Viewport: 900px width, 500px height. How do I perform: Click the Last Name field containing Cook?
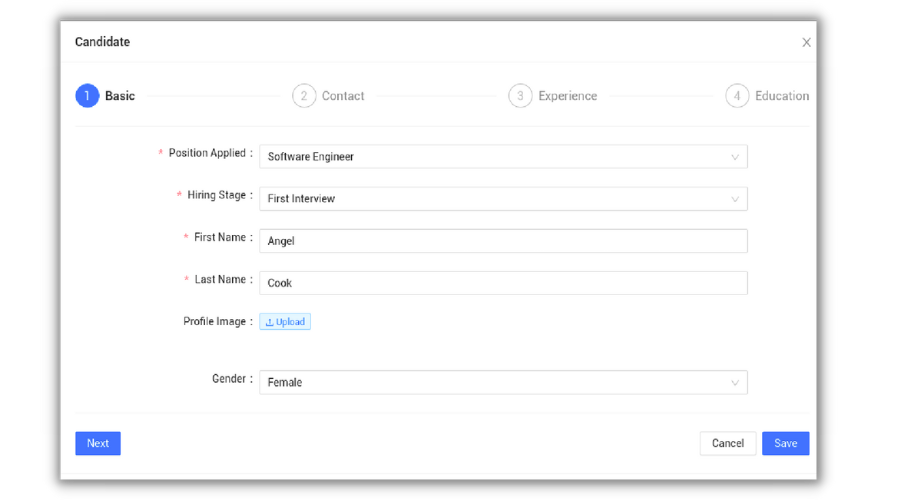[502, 283]
